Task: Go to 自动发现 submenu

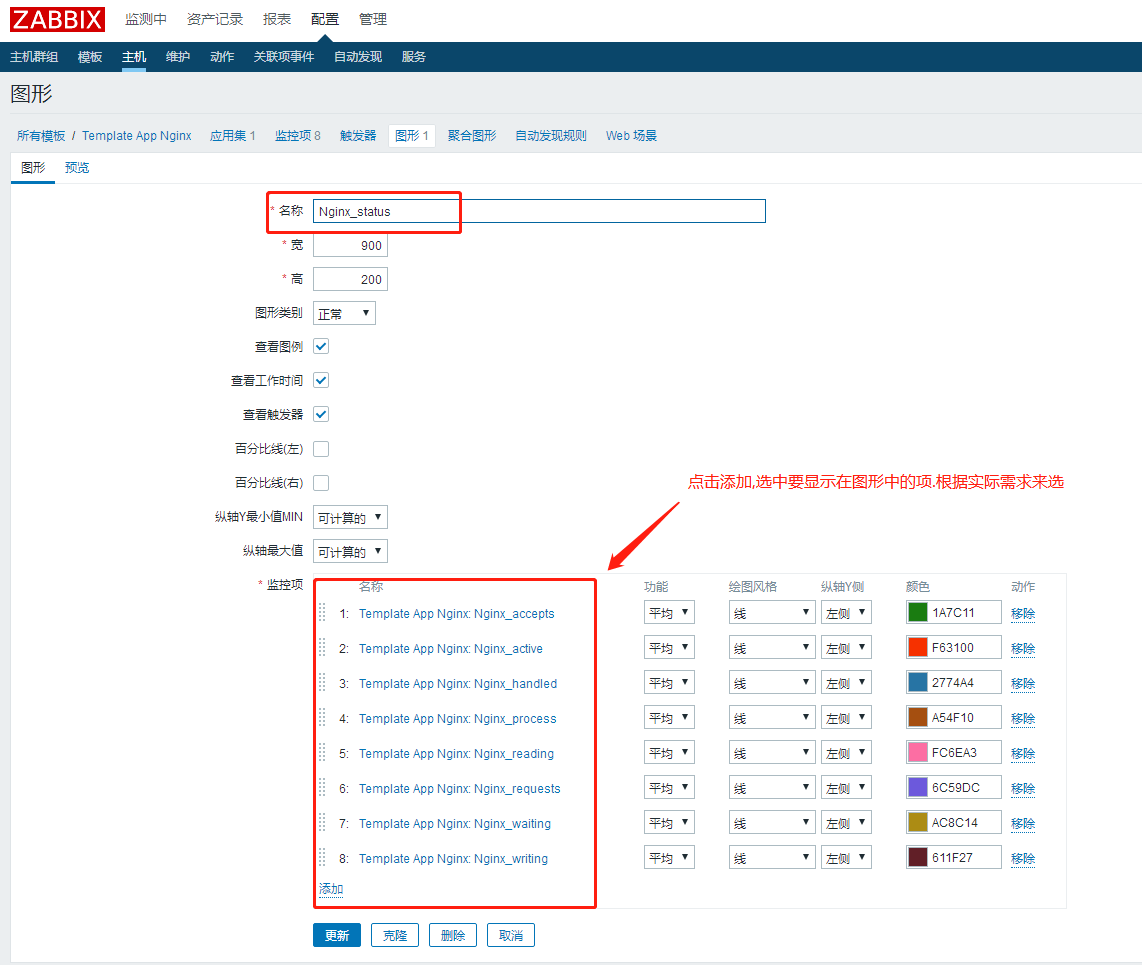Action: tap(358, 57)
